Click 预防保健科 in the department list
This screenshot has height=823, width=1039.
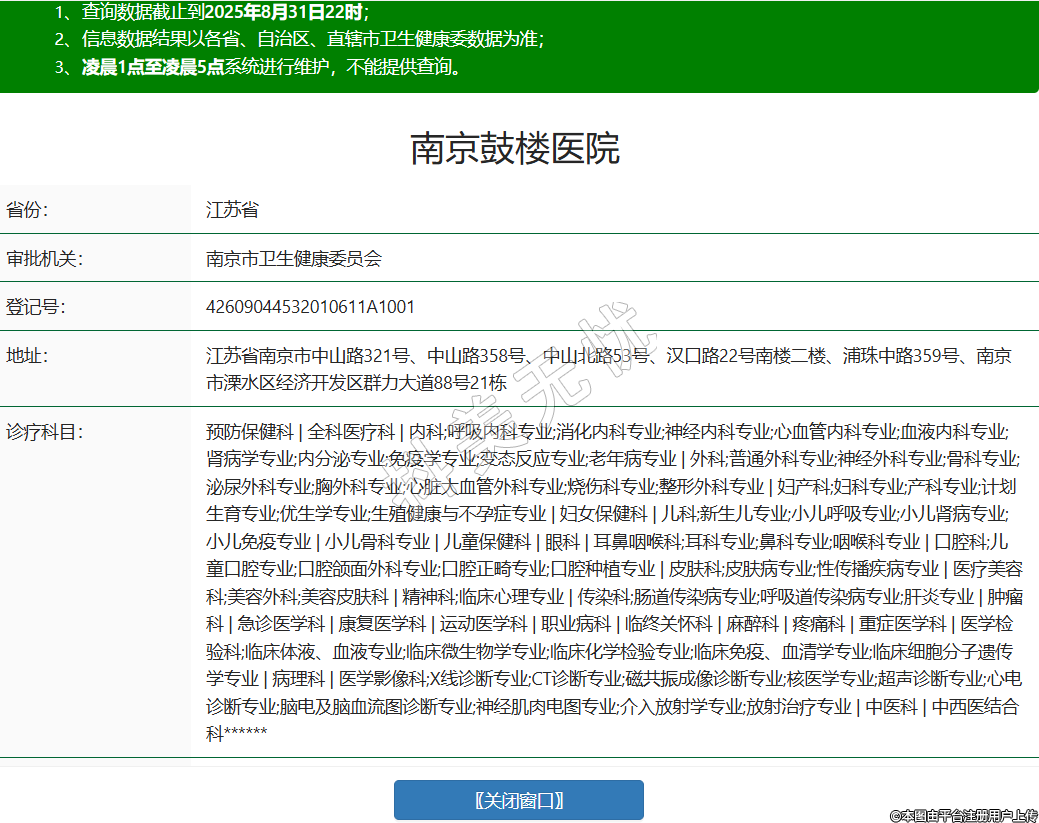pos(250,432)
